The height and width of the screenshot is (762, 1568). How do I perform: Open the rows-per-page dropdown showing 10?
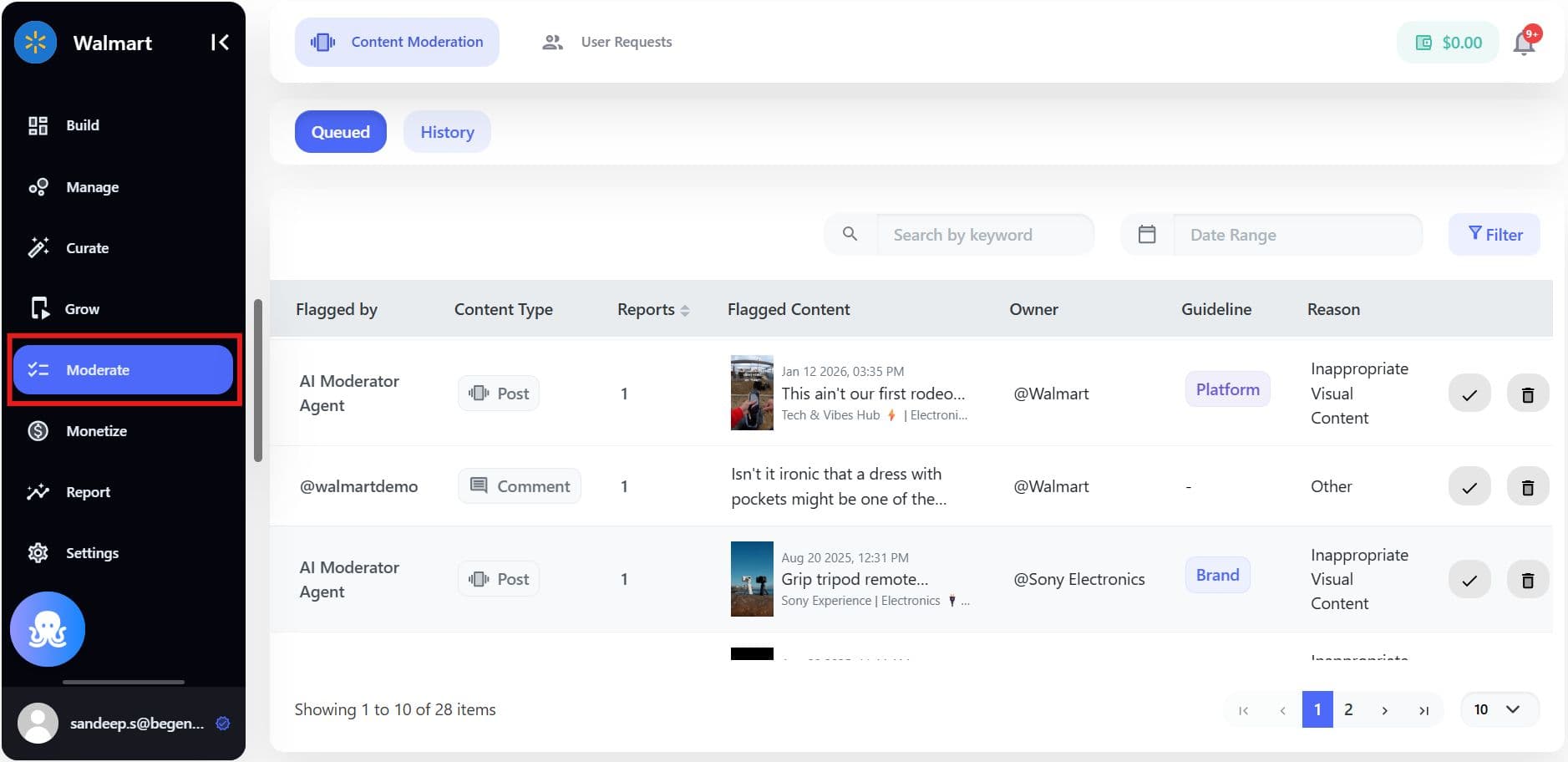pos(1499,709)
